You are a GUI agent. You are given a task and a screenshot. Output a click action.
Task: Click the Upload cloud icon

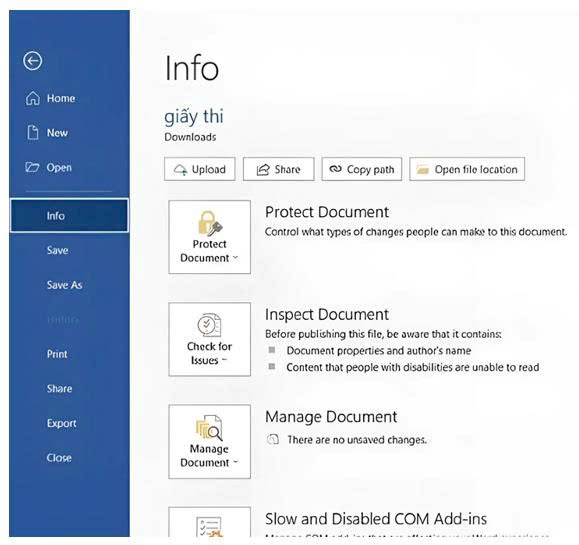tap(181, 169)
